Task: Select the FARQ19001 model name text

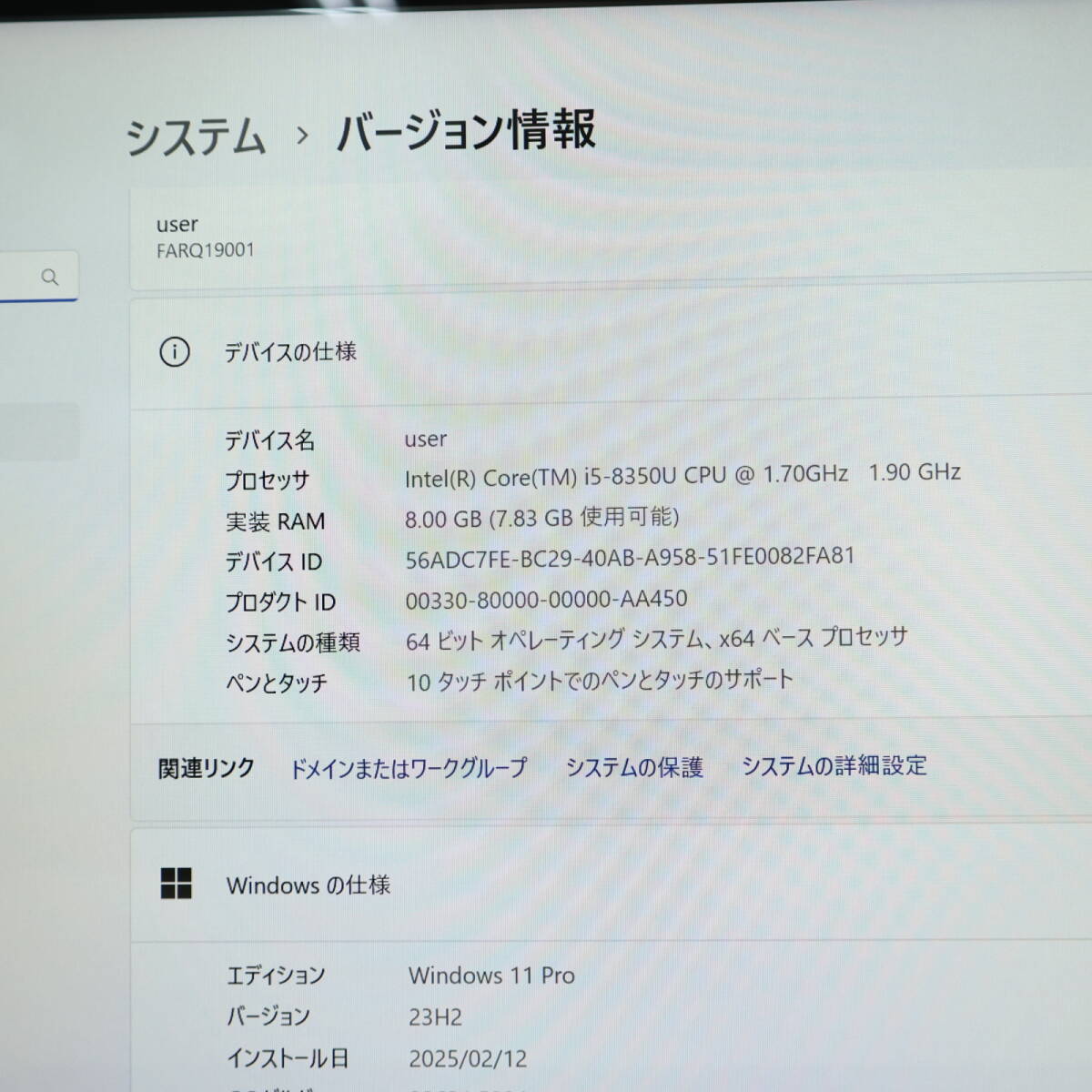Action: pyautogui.click(x=206, y=250)
